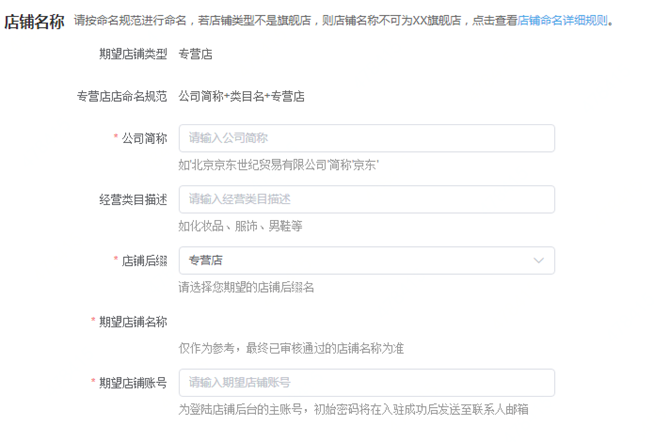Click the 期望店铺账号 field label
The image size is (670, 442).
133,383
